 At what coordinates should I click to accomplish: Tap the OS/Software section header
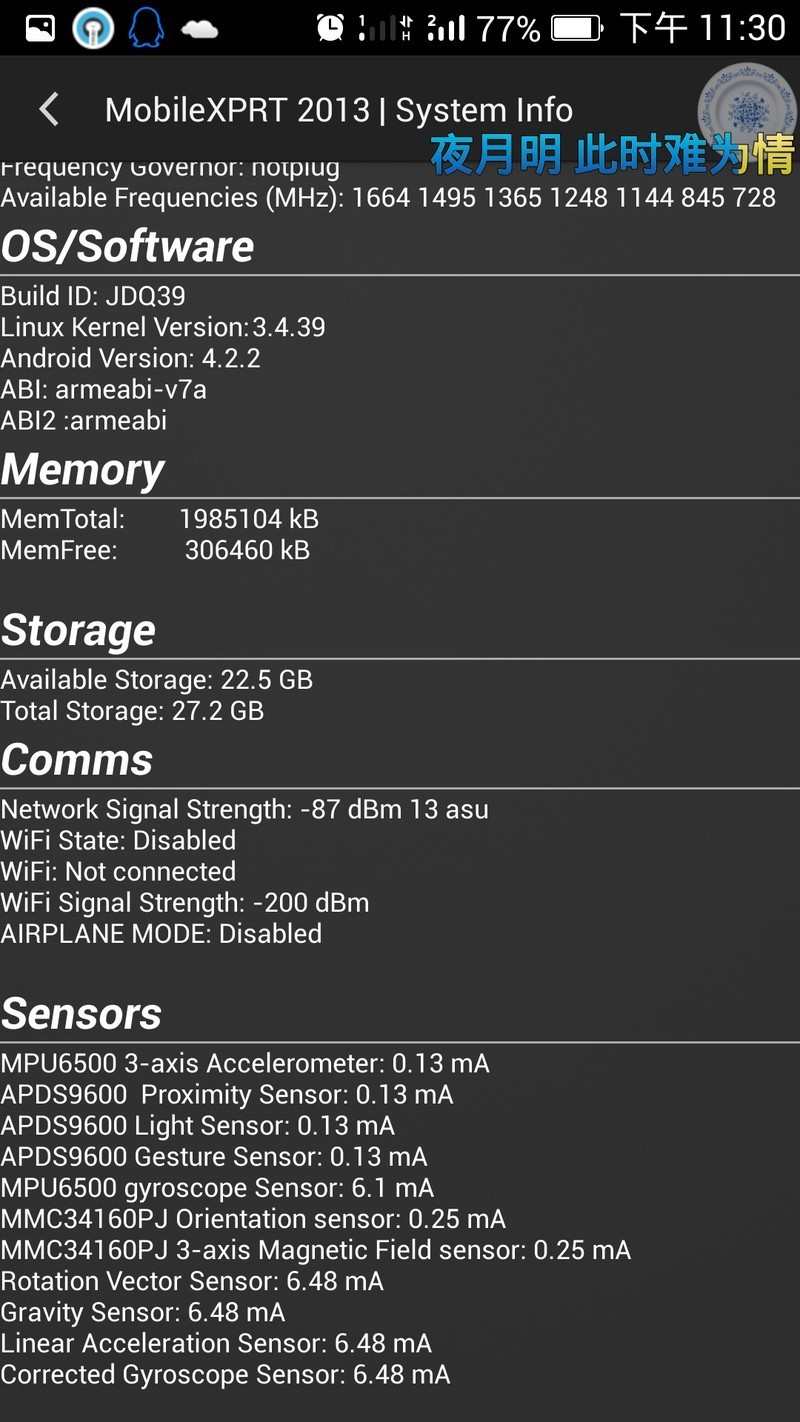pos(126,246)
